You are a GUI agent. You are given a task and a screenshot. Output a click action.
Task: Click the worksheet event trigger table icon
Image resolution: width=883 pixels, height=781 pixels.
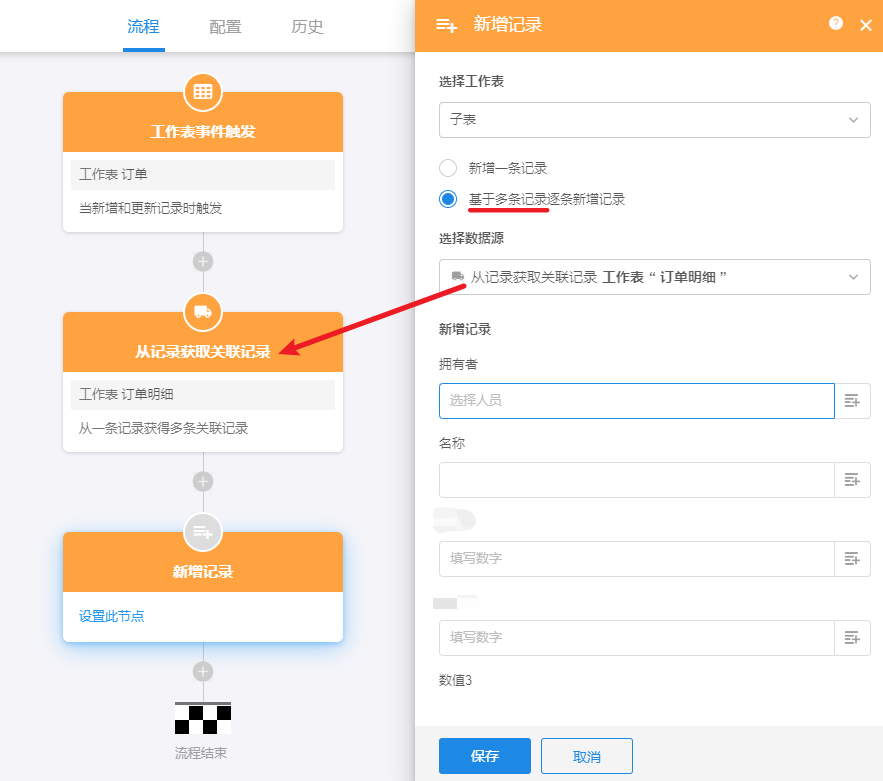[203, 92]
